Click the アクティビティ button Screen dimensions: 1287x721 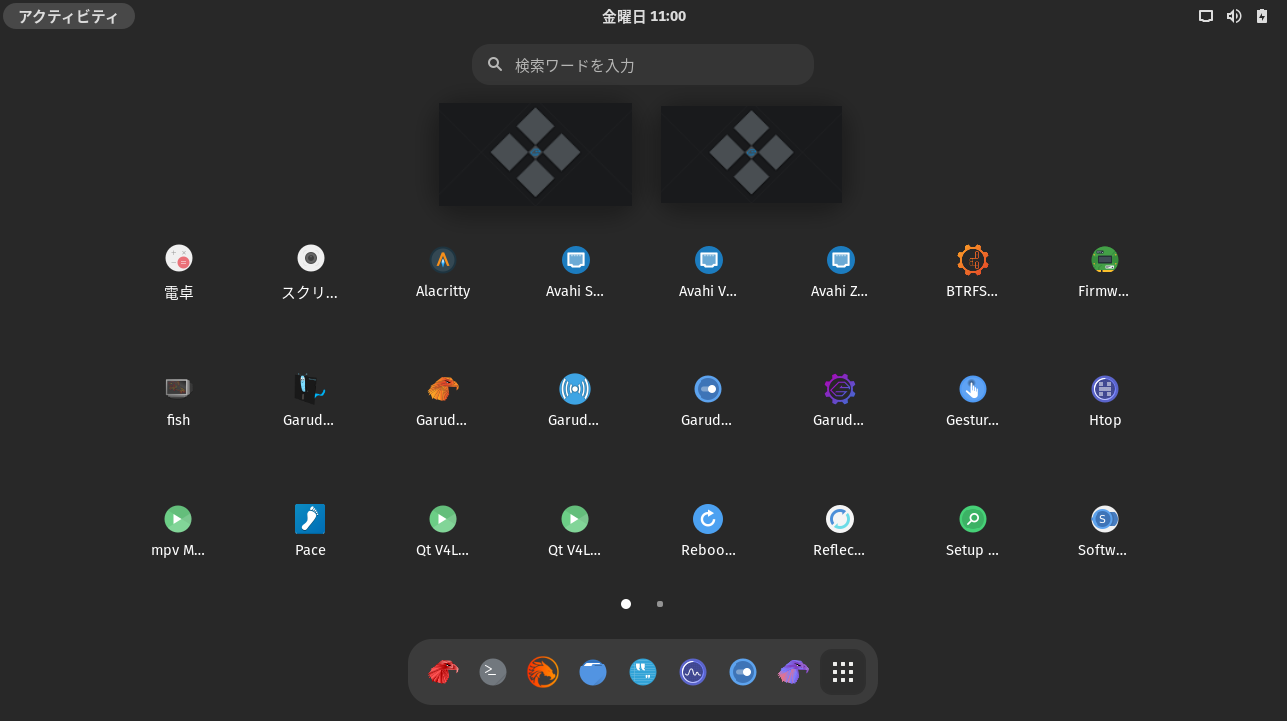[x=69, y=16]
